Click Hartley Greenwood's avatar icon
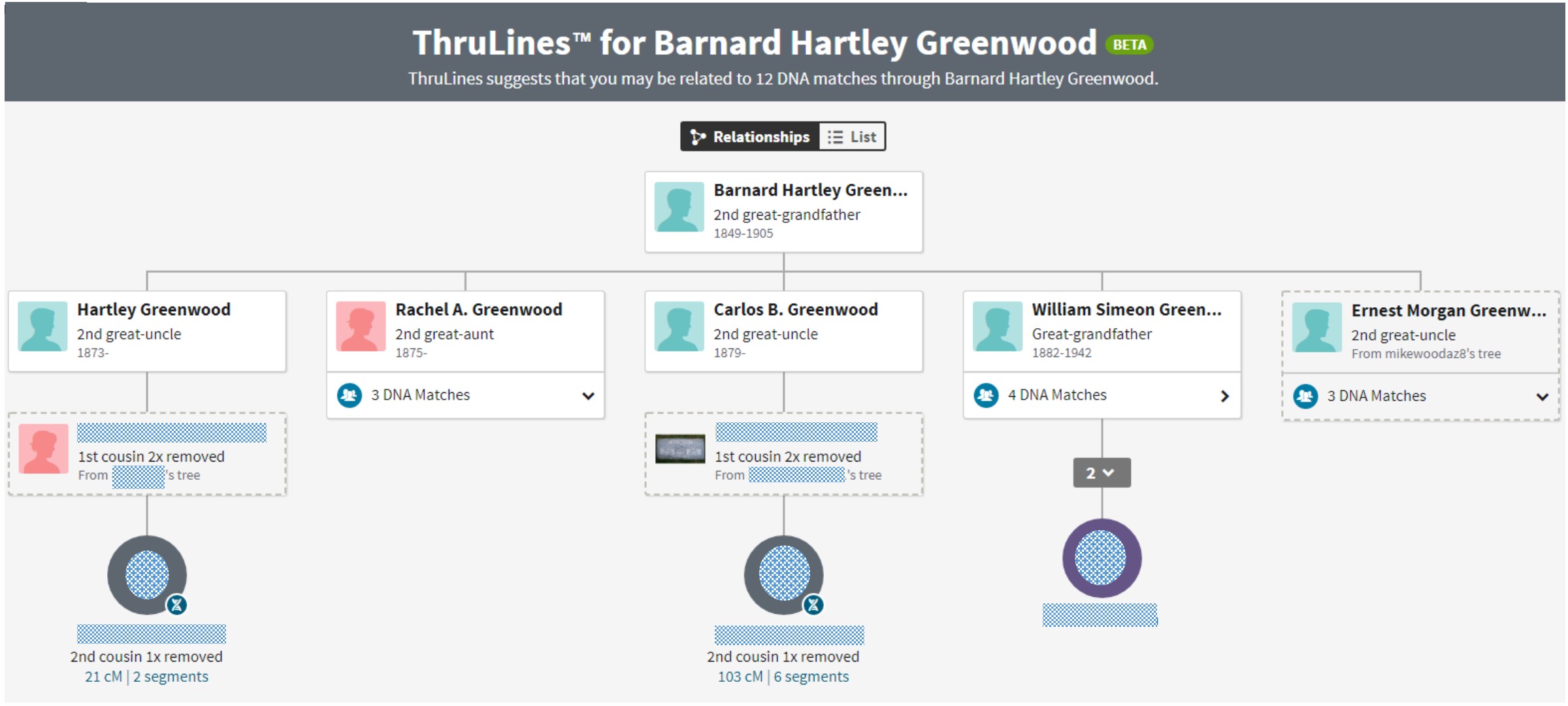The height and width of the screenshot is (706, 1568). tap(42, 326)
